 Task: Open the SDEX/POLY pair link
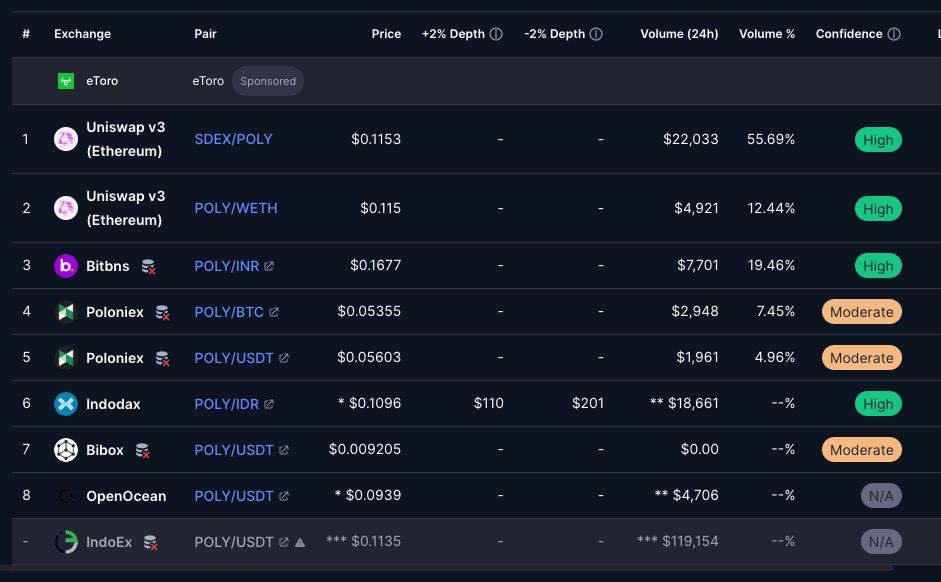coord(233,139)
